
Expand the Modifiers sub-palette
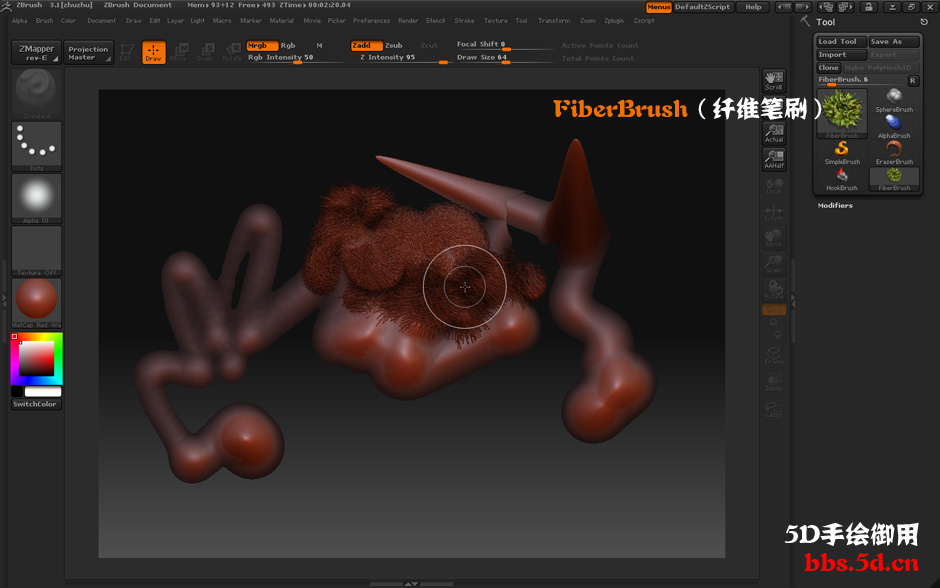(x=835, y=205)
